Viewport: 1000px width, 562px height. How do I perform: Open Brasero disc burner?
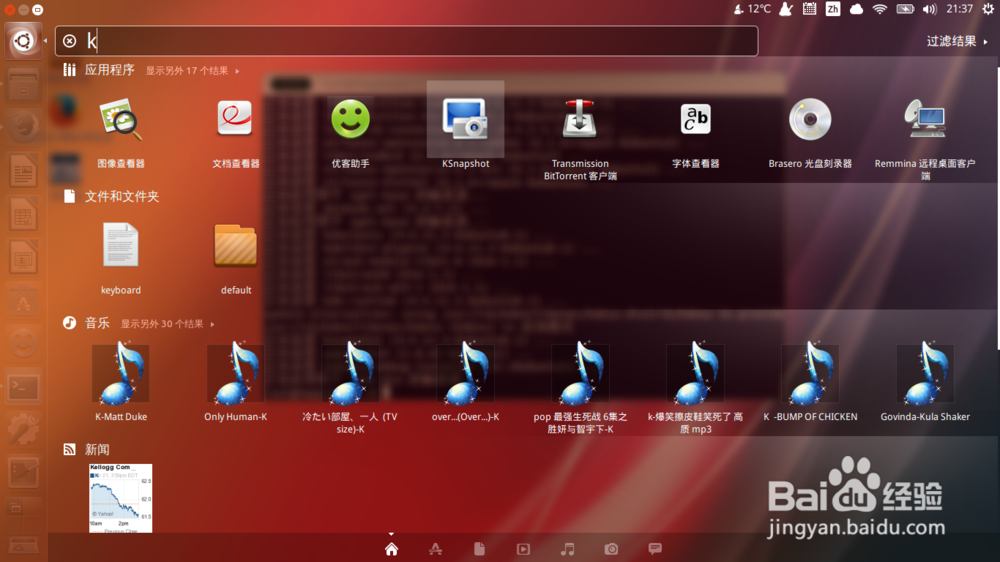click(x=810, y=120)
